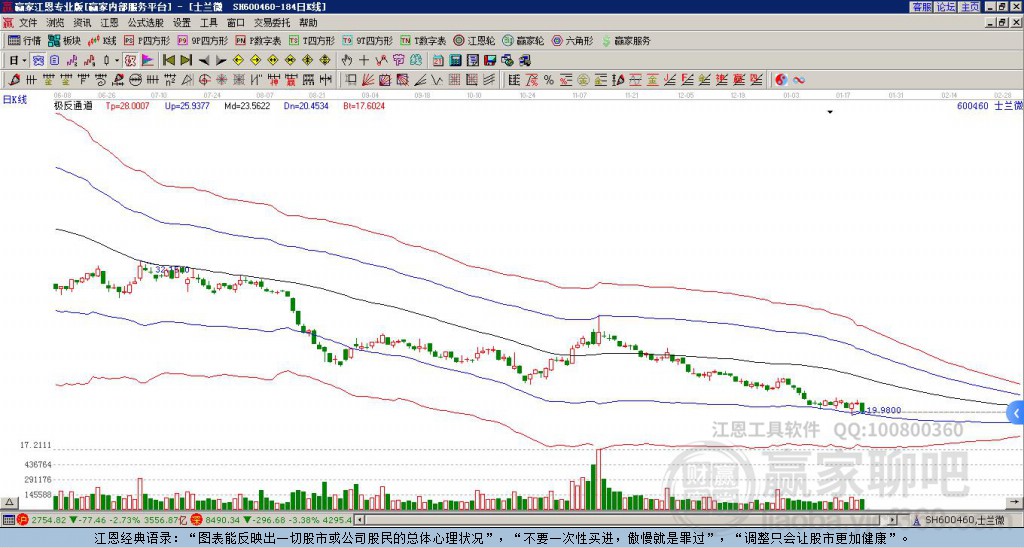Select the hand pan tool

point(347,61)
